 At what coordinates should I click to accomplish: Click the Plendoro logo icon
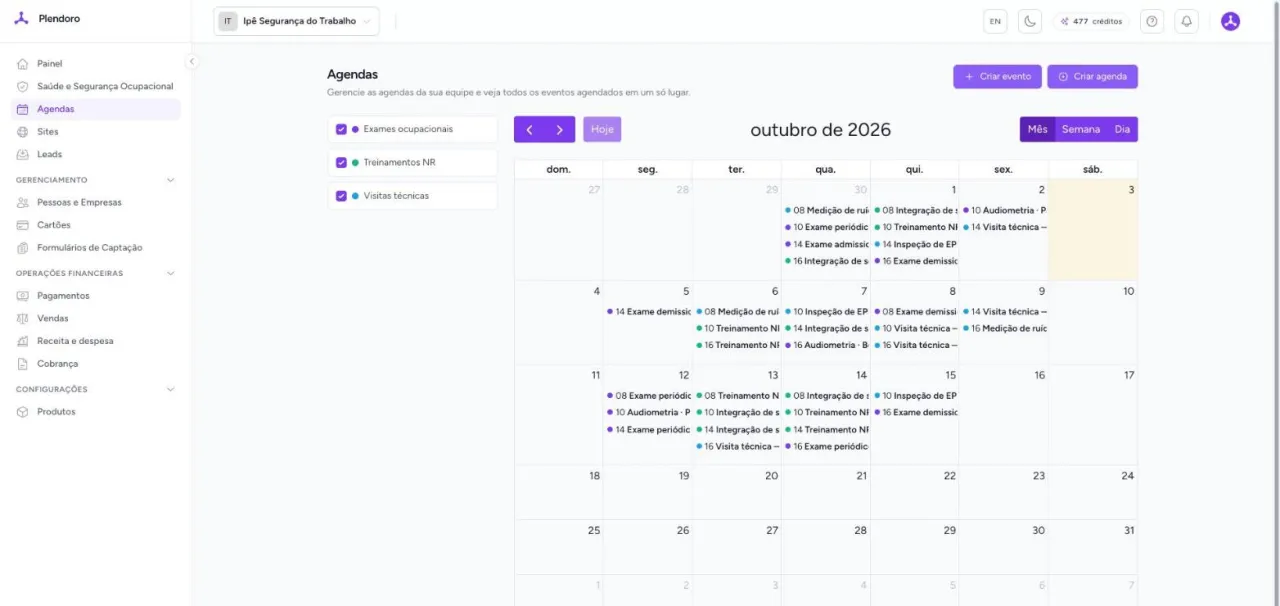22,19
